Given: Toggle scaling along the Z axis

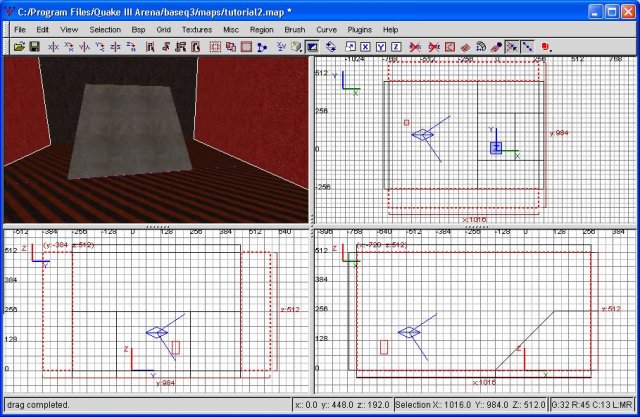Looking at the screenshot, I should [x=396, y=47].
